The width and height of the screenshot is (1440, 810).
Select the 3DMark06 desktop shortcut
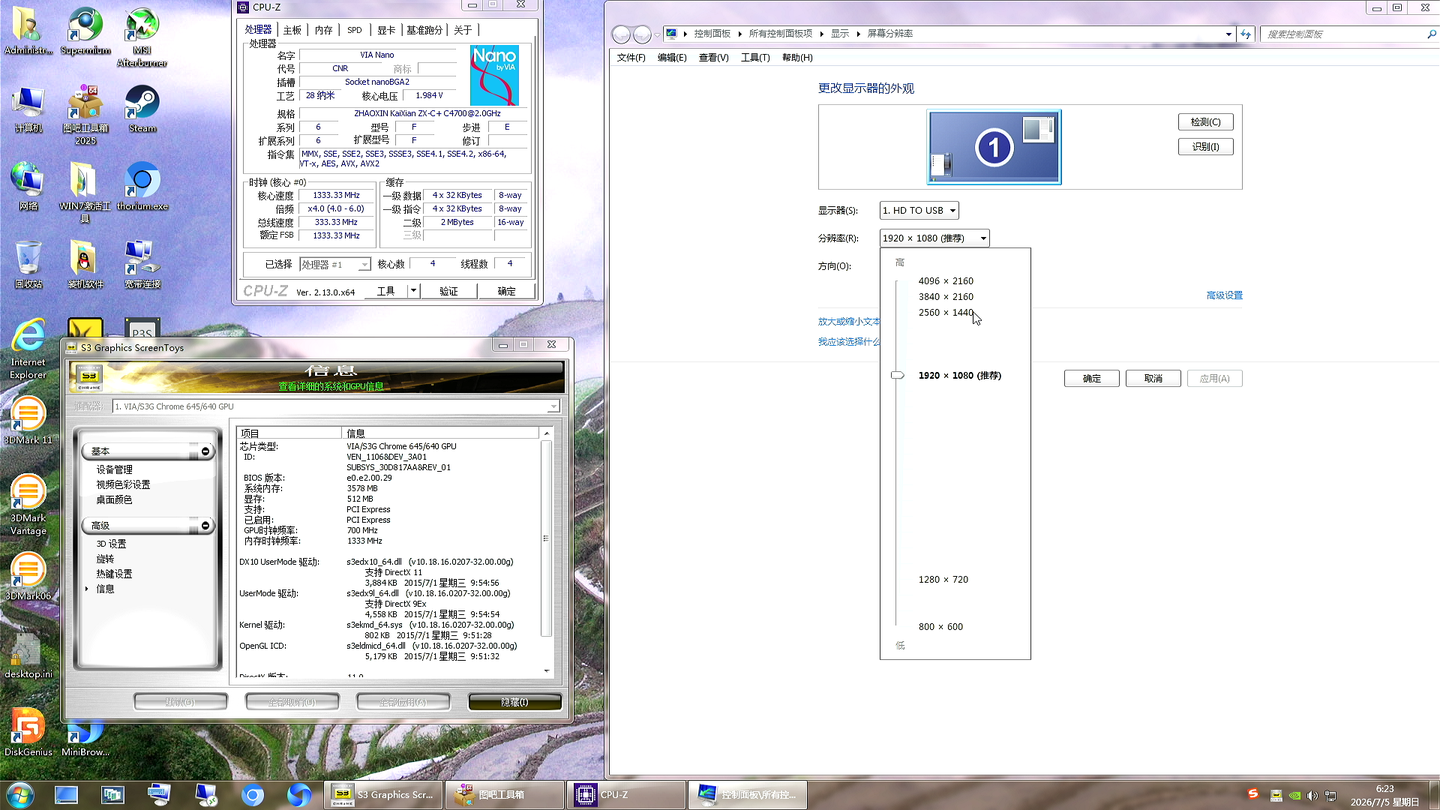click(x=28, y=577)
